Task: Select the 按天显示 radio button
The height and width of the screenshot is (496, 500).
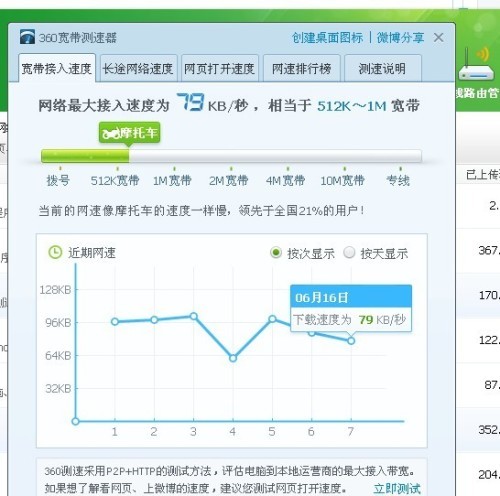Action: [x=349, y=253]
